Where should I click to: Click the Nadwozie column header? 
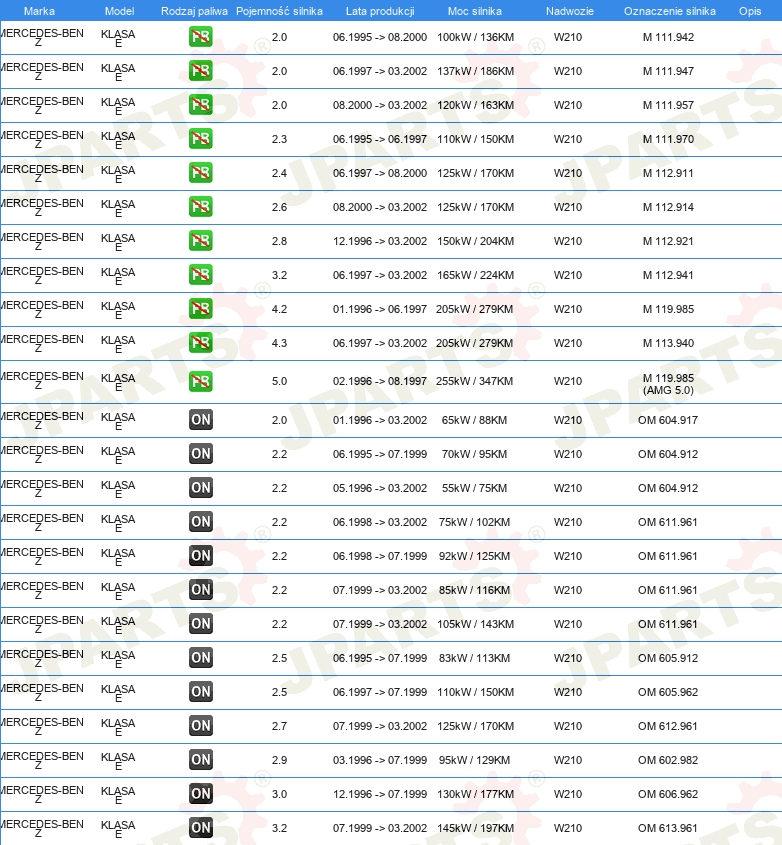tap(569, 11)
